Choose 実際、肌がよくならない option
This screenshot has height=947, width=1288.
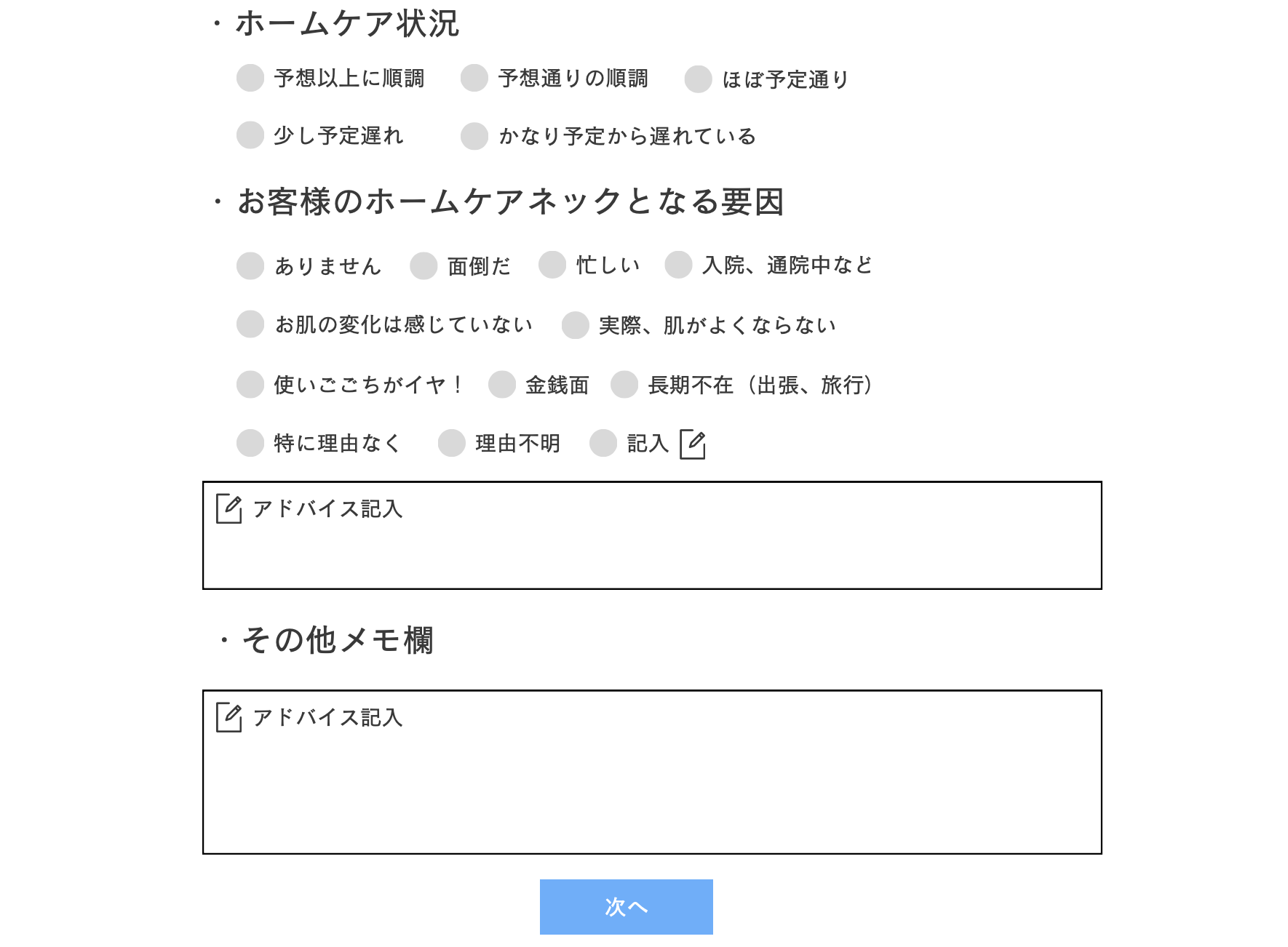(575, 325)
